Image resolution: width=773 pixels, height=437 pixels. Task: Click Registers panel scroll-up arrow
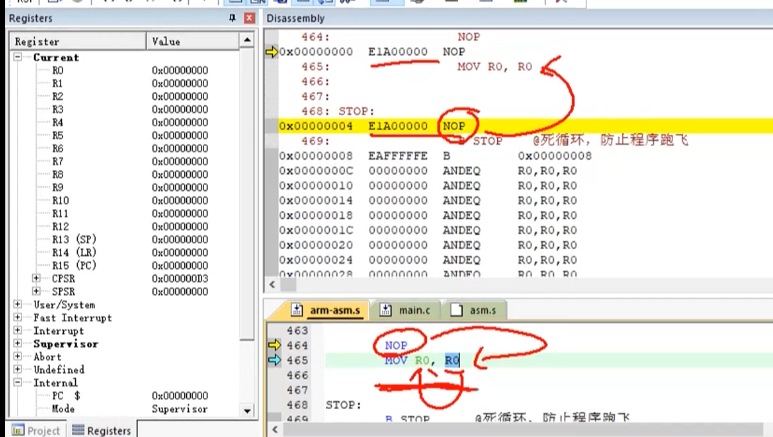click(247, 40)
